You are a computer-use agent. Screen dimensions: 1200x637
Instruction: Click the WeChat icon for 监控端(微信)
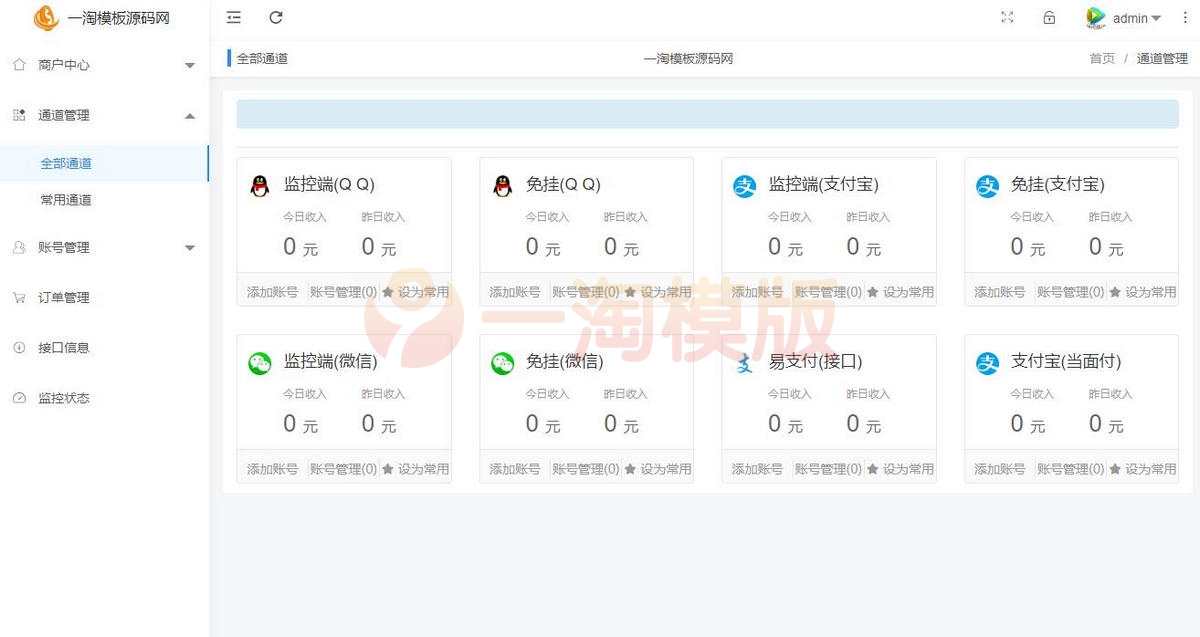pyautogui.click(x=259, y=363)
